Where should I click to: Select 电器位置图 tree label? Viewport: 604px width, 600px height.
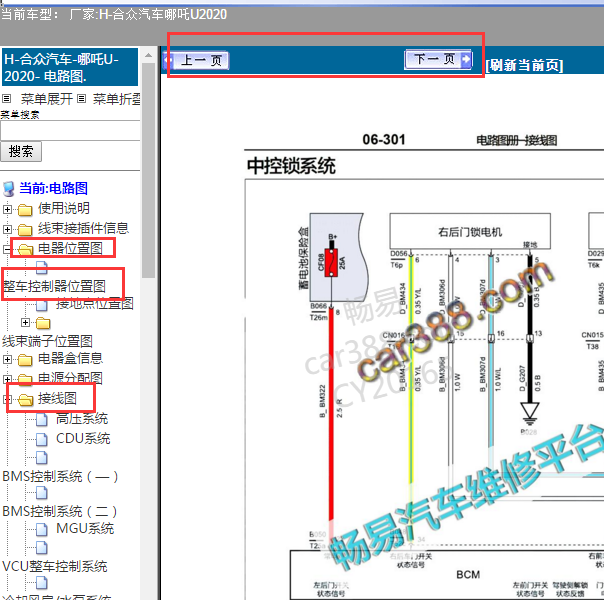point(70,248)
